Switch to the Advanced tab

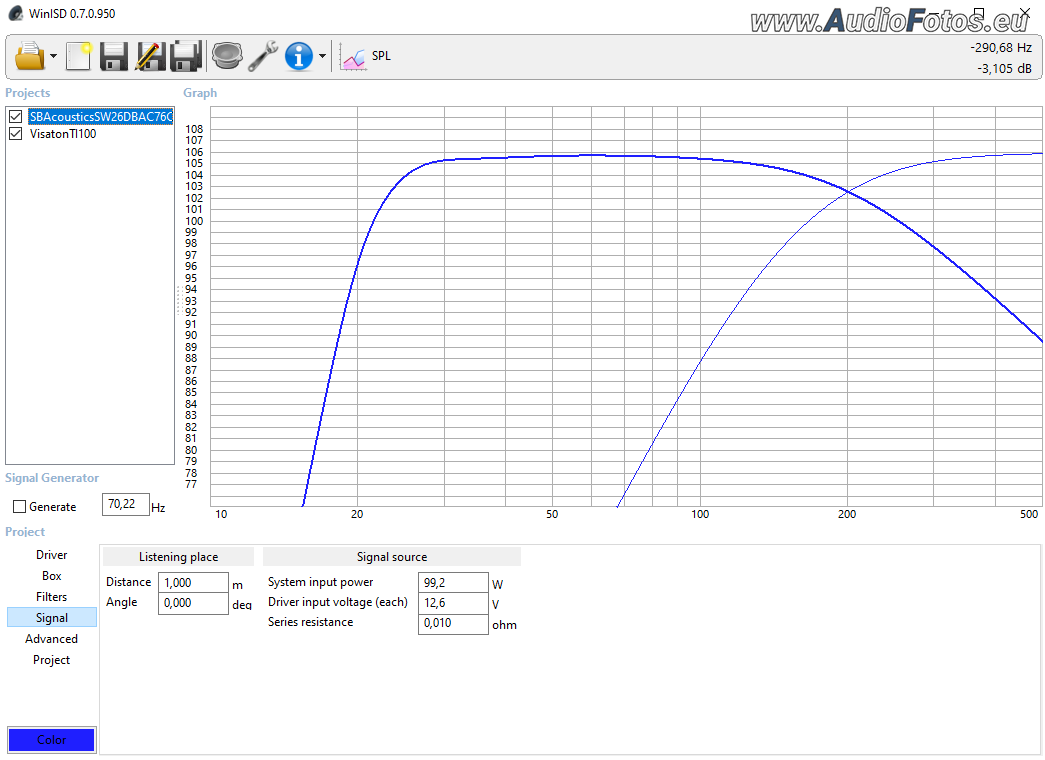[x=51, y=639]
